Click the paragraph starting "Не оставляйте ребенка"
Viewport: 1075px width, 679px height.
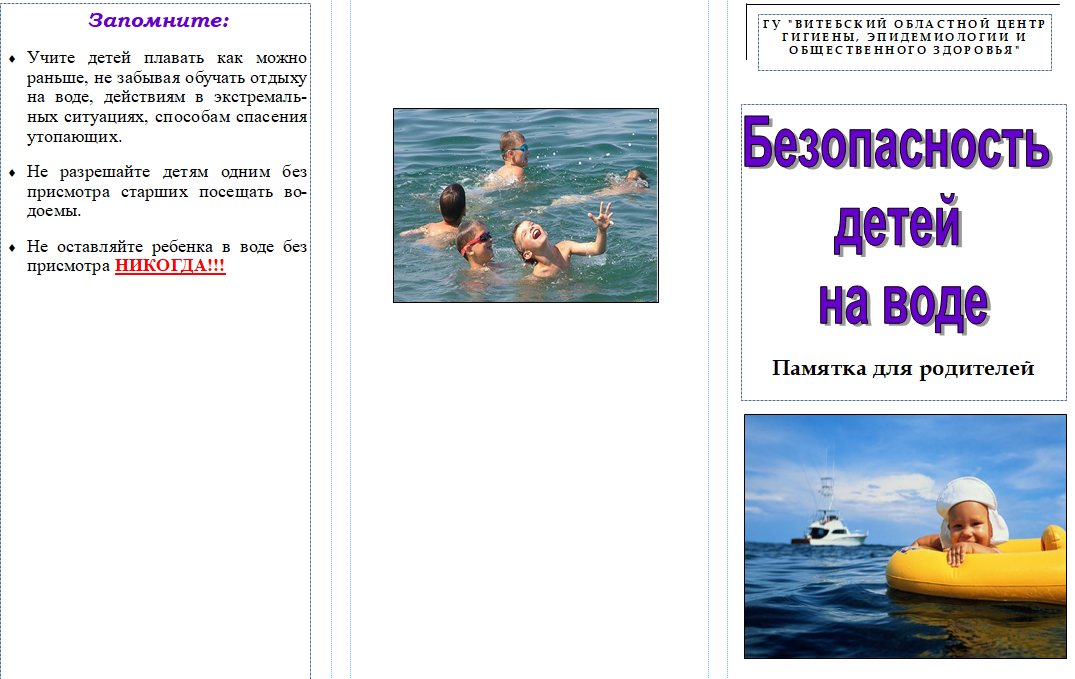[x=167, y=256]
